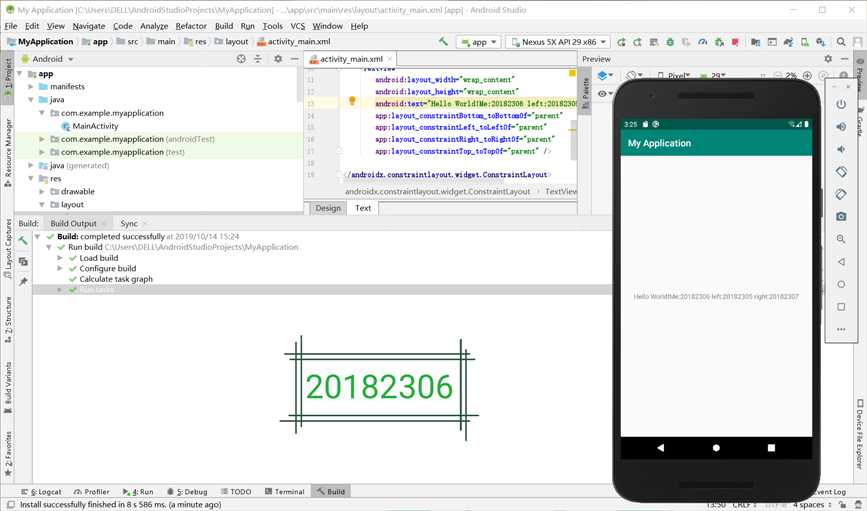The height and width of the screenshot is (511, 867).
Task: Expand the manifests folder
Action: point(31,87)
